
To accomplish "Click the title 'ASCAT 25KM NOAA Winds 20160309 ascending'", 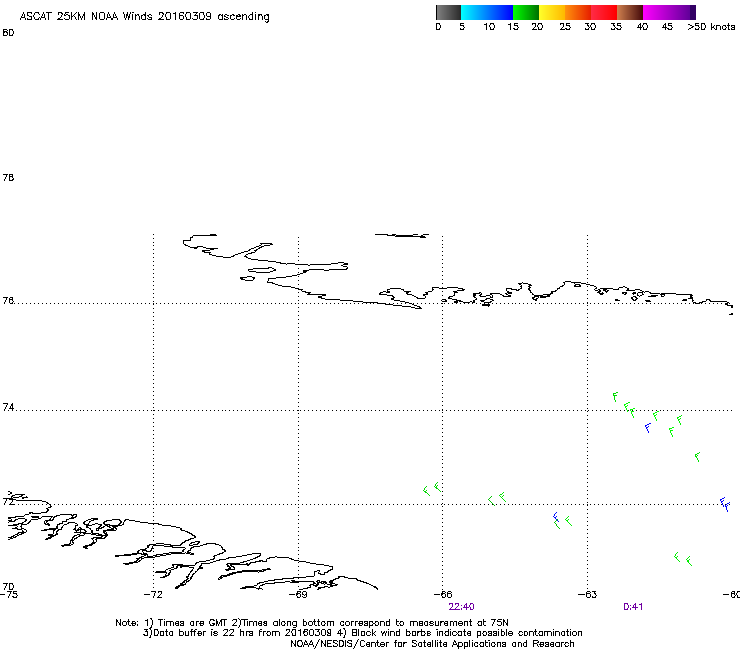I will [x=144, y=17].
